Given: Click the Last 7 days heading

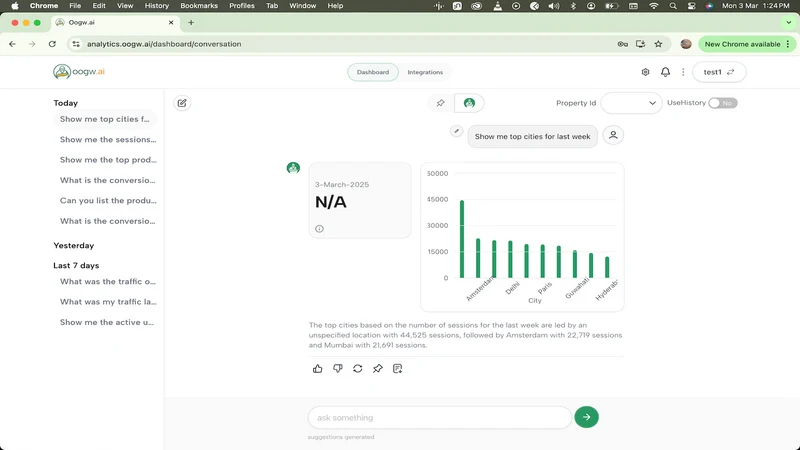Looking at the screenshot, I should 76,265.
